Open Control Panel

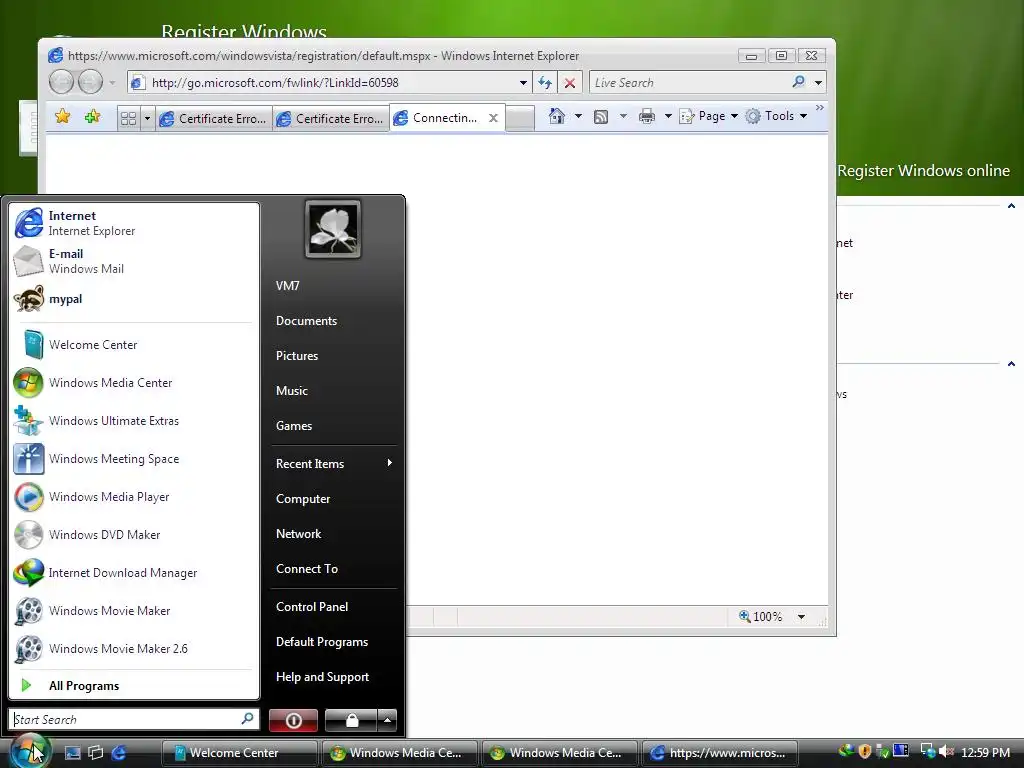(333, 607)
